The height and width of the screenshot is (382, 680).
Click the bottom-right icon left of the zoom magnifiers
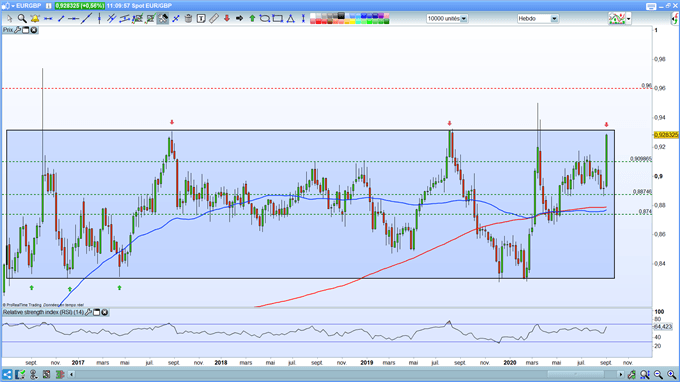632,374
